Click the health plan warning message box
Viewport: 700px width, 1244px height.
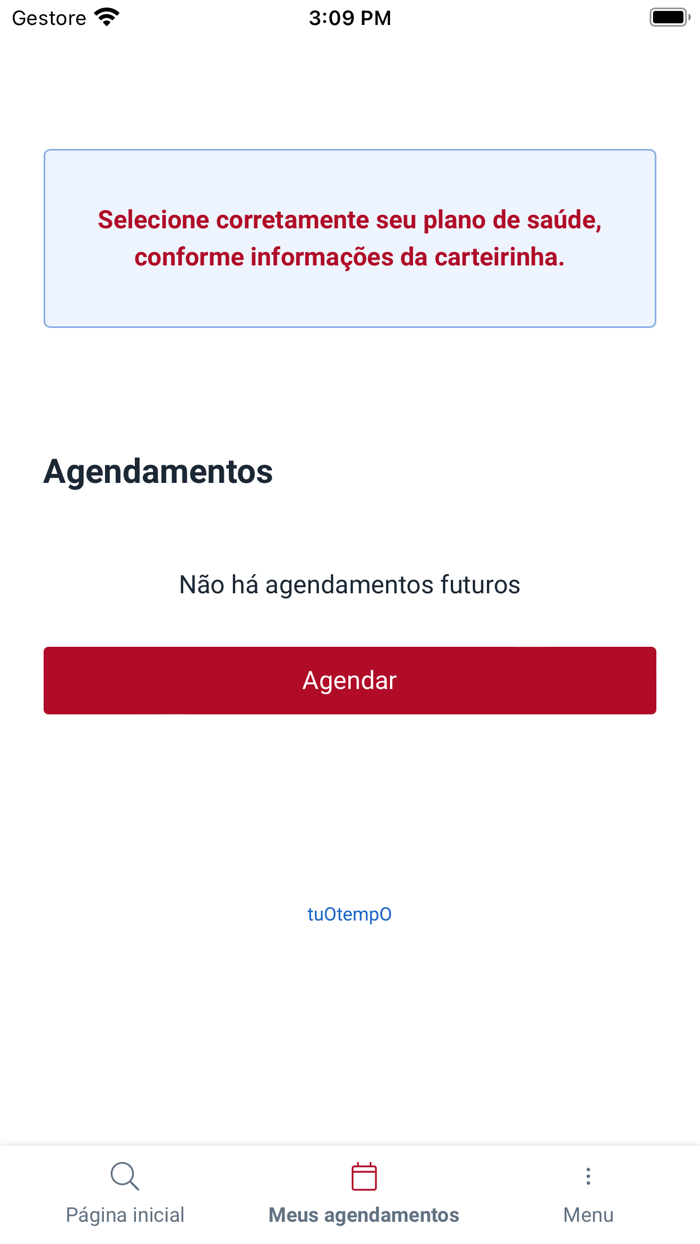pos(349,238)
